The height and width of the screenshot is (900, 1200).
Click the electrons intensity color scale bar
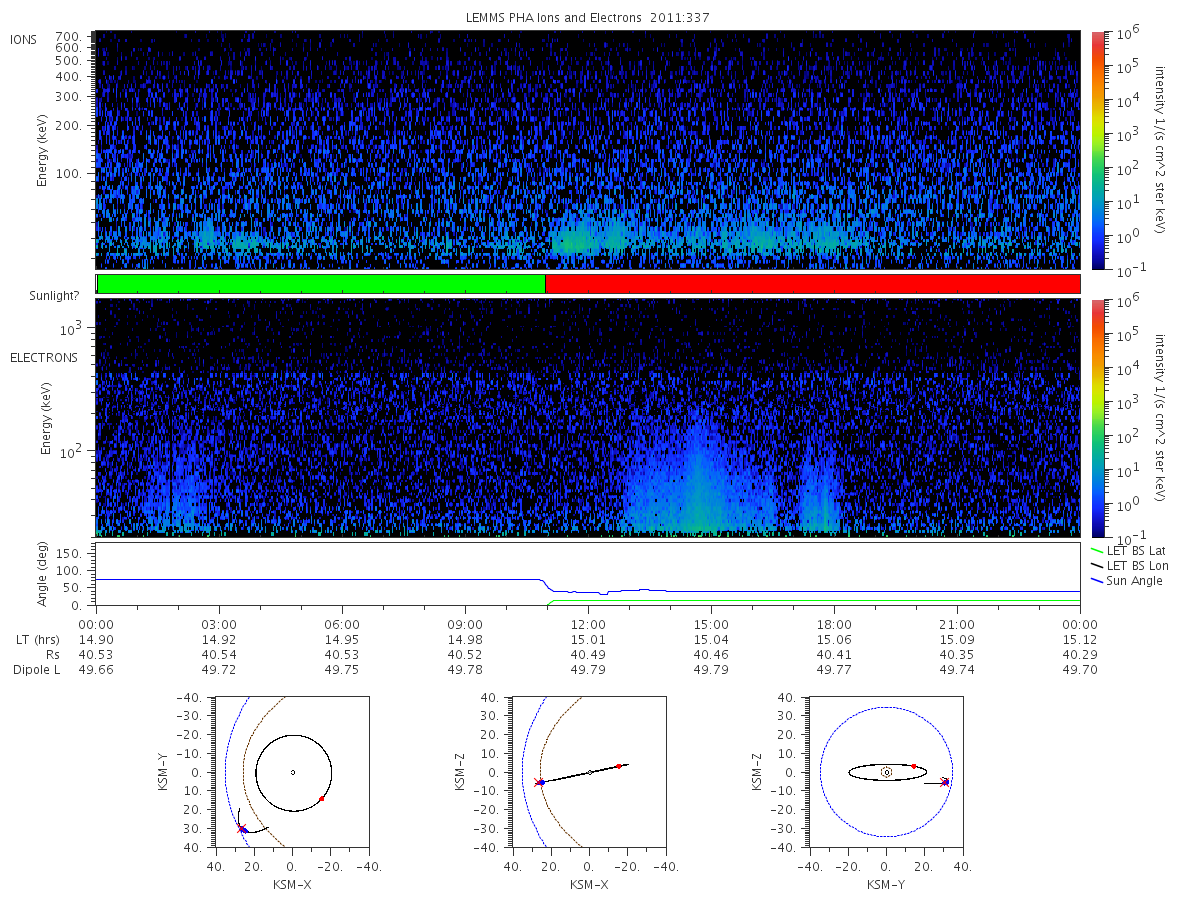[1097, 417]
